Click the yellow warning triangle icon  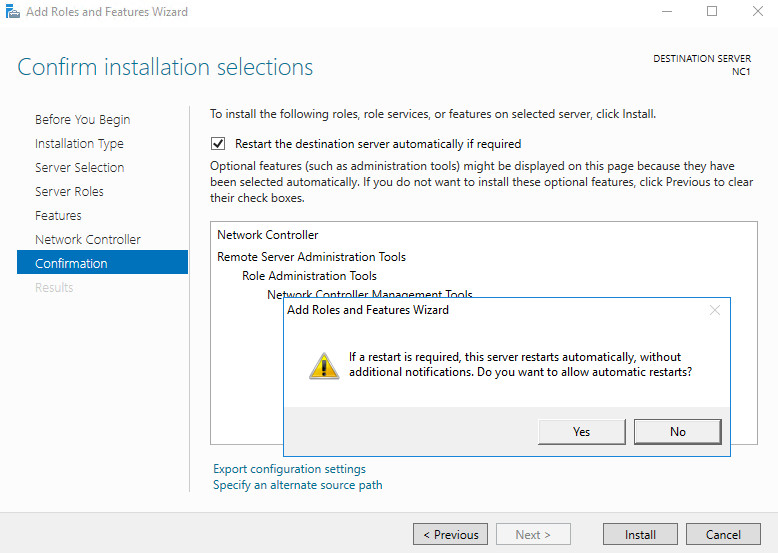click(324, 366)
